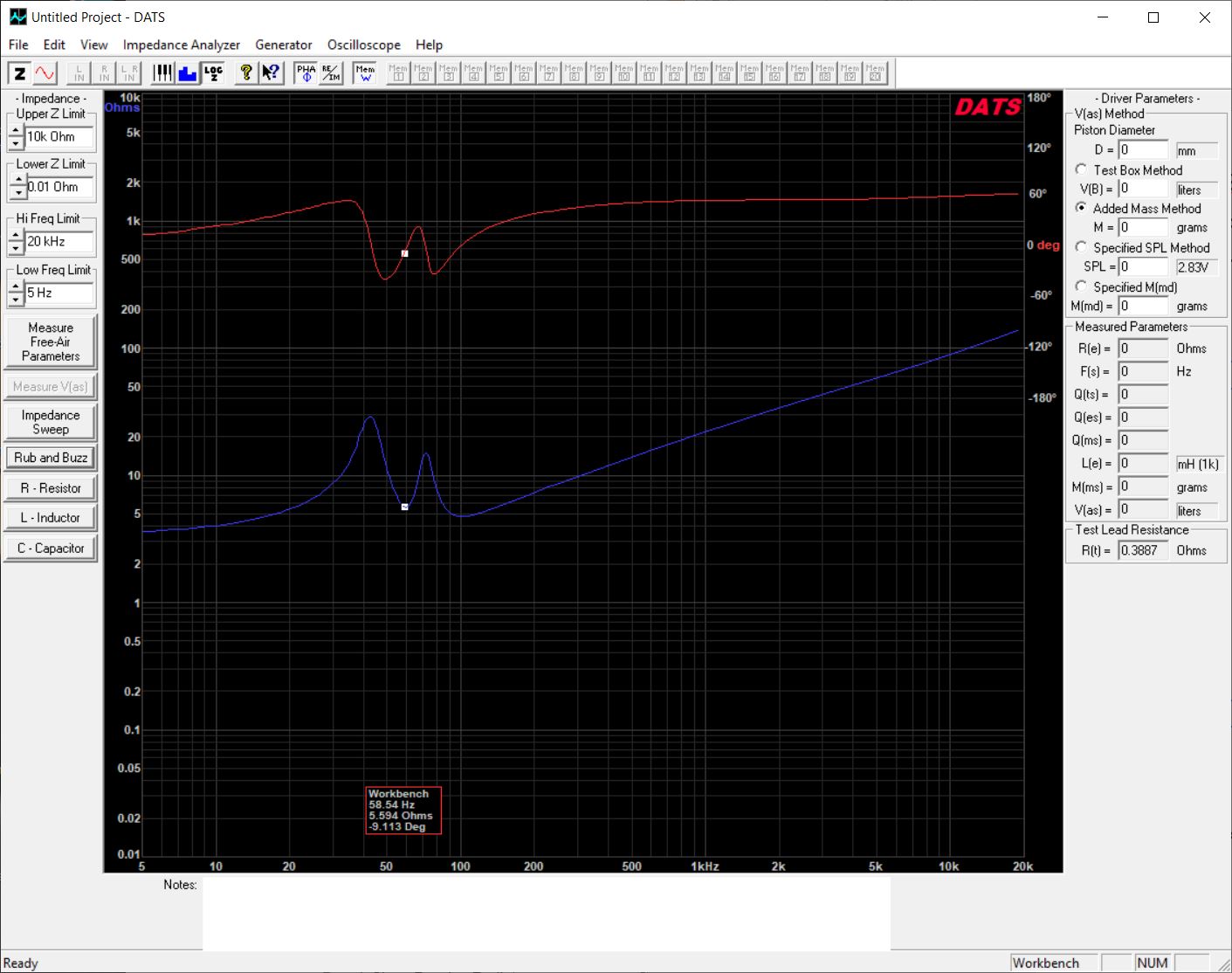
Task: Lower the Low Freq Limit with down arrow
Action: click(16, 300)
